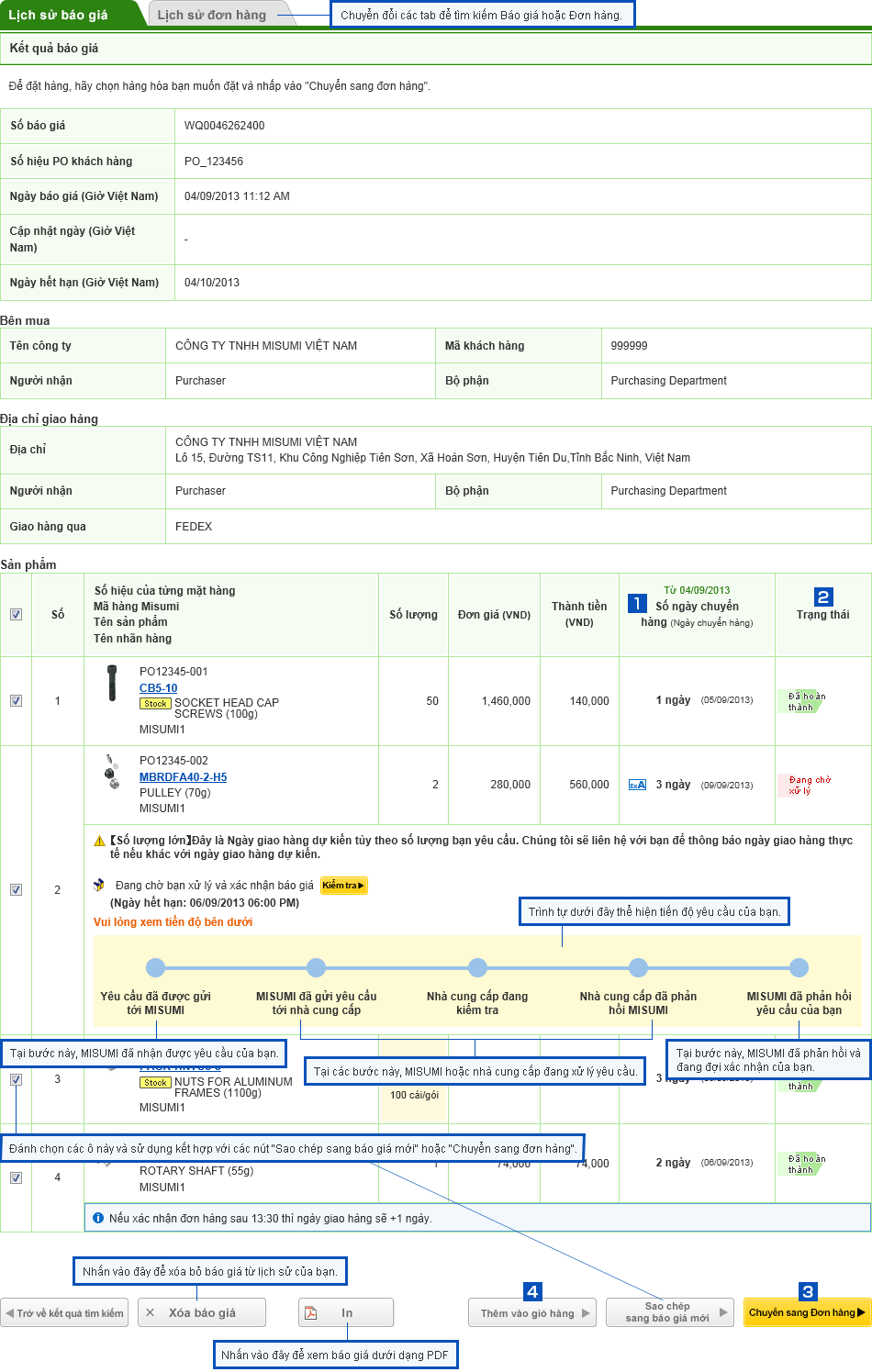
Task: Select item number PO12345-002
Action: 173,761
